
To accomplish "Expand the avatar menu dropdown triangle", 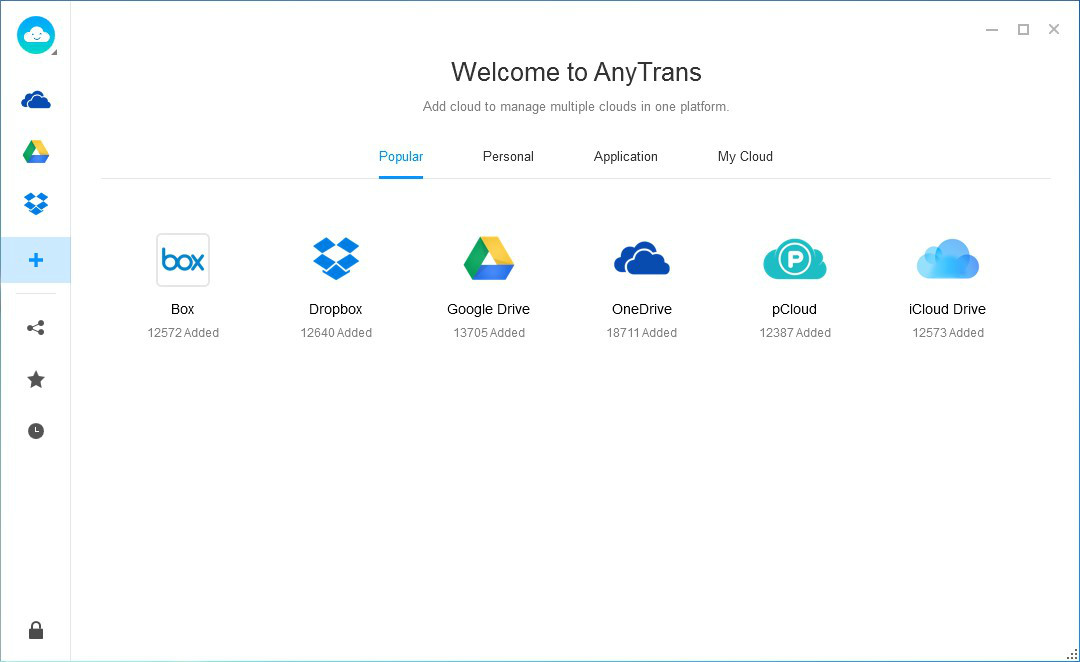I will 54,52.
